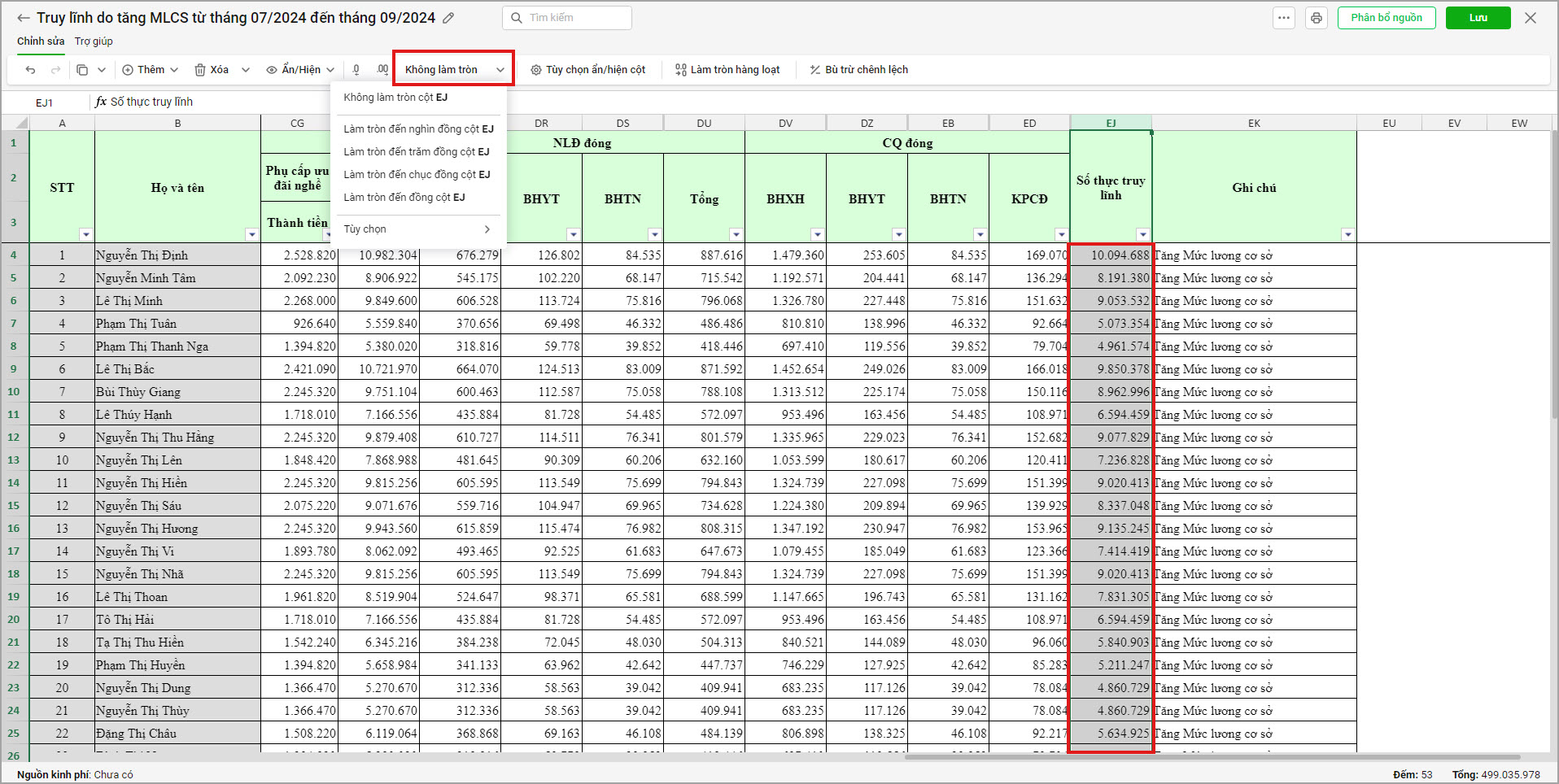Image resolution: width=1559 pixels, height=784 pixels.
Task: Click the Ghi chú header cell
Action: tap(1254, 187)
